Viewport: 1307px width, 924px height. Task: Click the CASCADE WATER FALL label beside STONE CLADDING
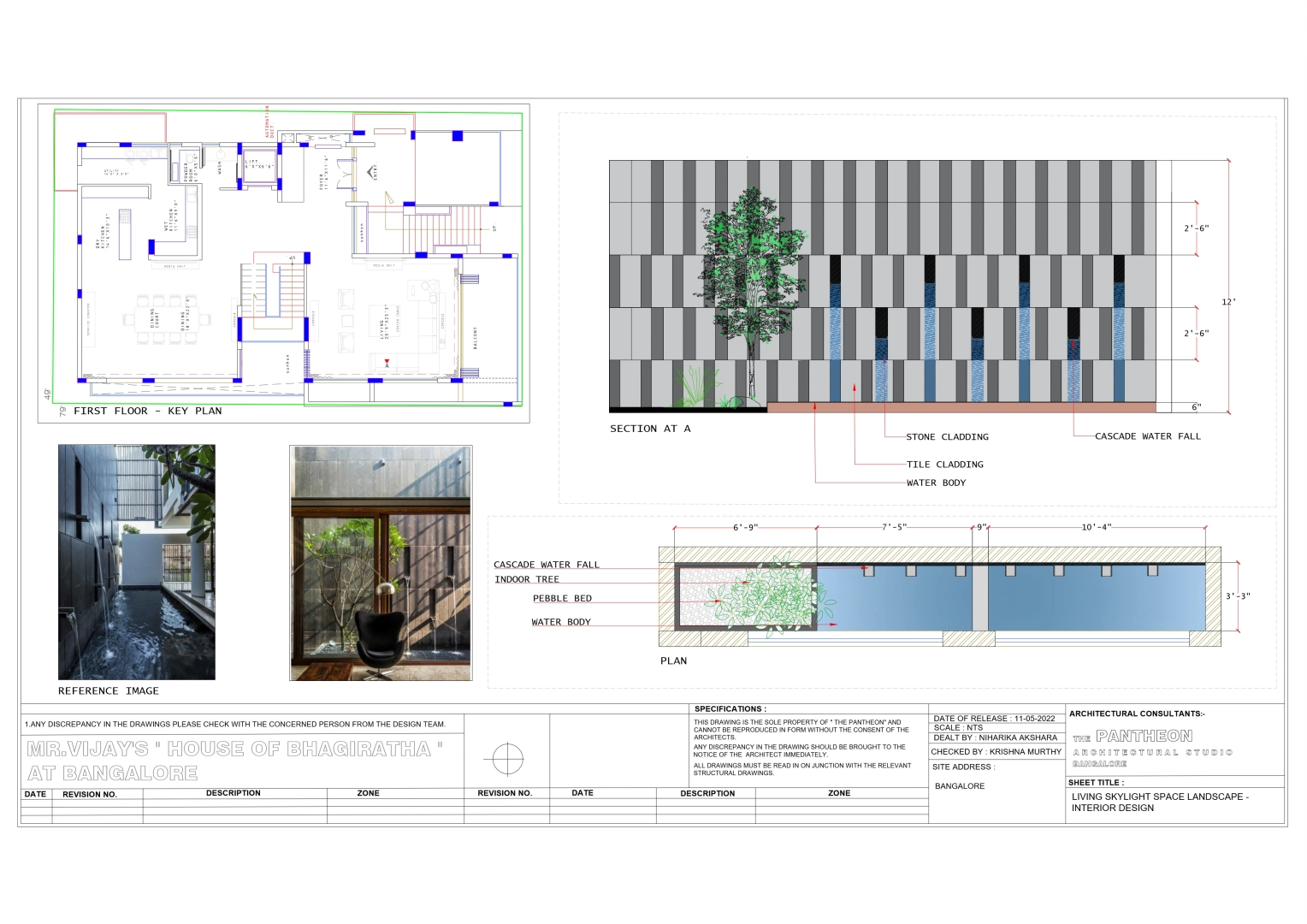tap(1148, 436)
